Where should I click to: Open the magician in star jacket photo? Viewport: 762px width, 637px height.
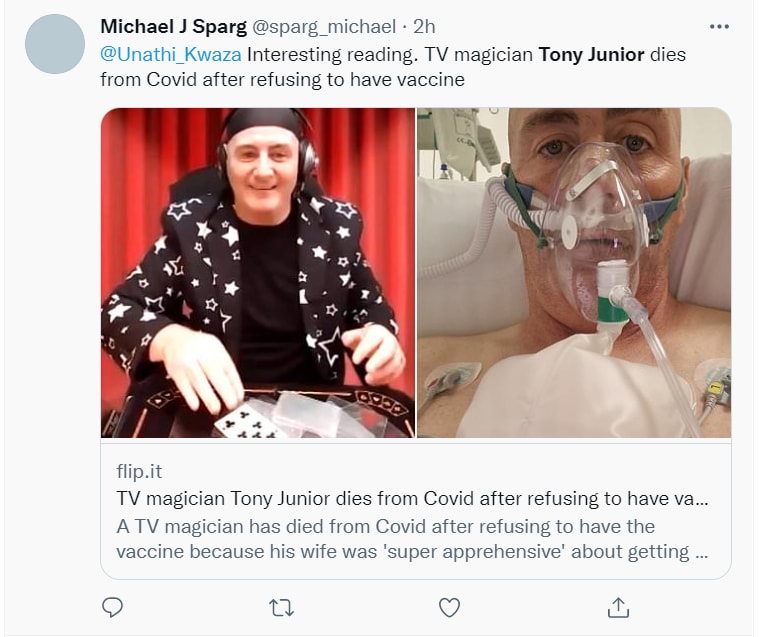(258, 272)
